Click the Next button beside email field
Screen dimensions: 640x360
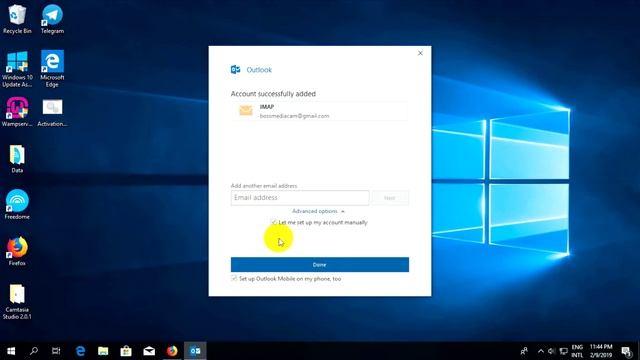point(390,198)
